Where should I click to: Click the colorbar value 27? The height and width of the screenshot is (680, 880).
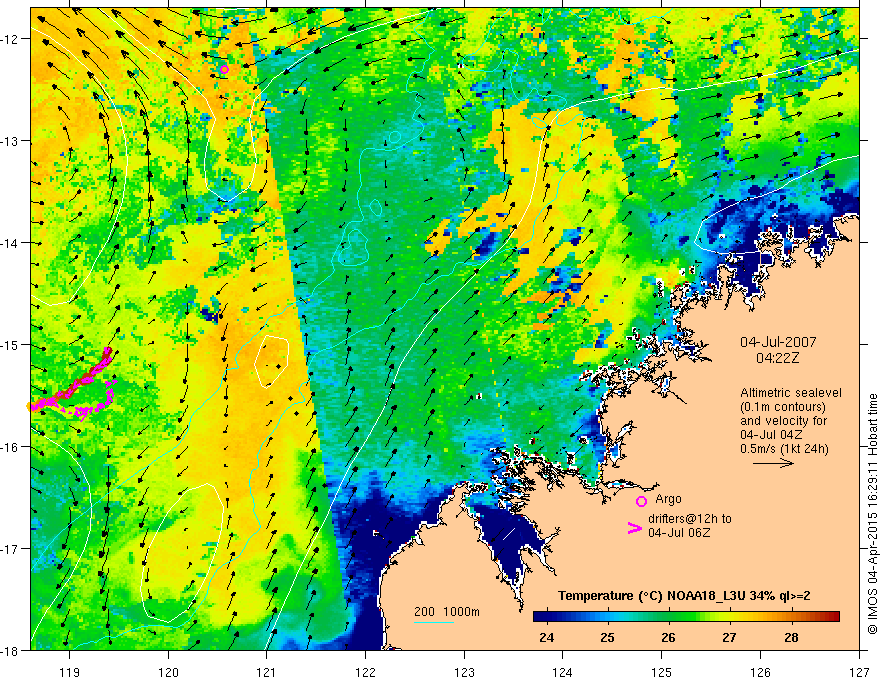(x=729, y=638)
